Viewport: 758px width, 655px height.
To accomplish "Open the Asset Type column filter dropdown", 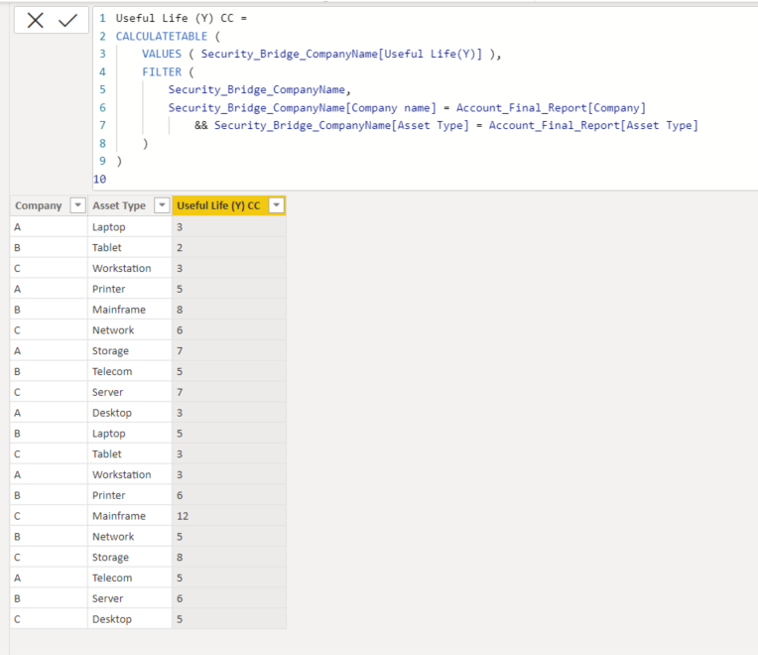I will [x=162, y=205].
